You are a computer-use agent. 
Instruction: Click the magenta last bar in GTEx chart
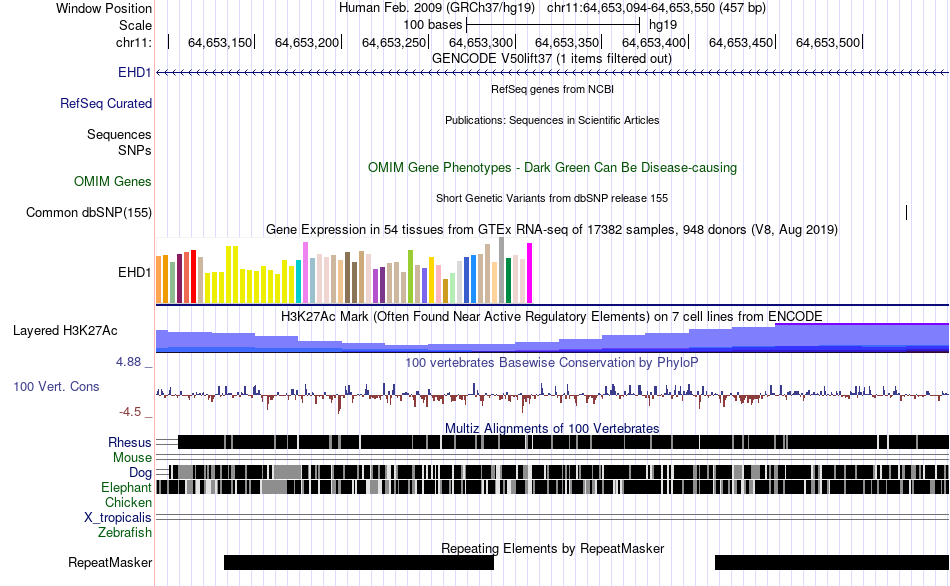pyautogui.click(x=530, y=273)
